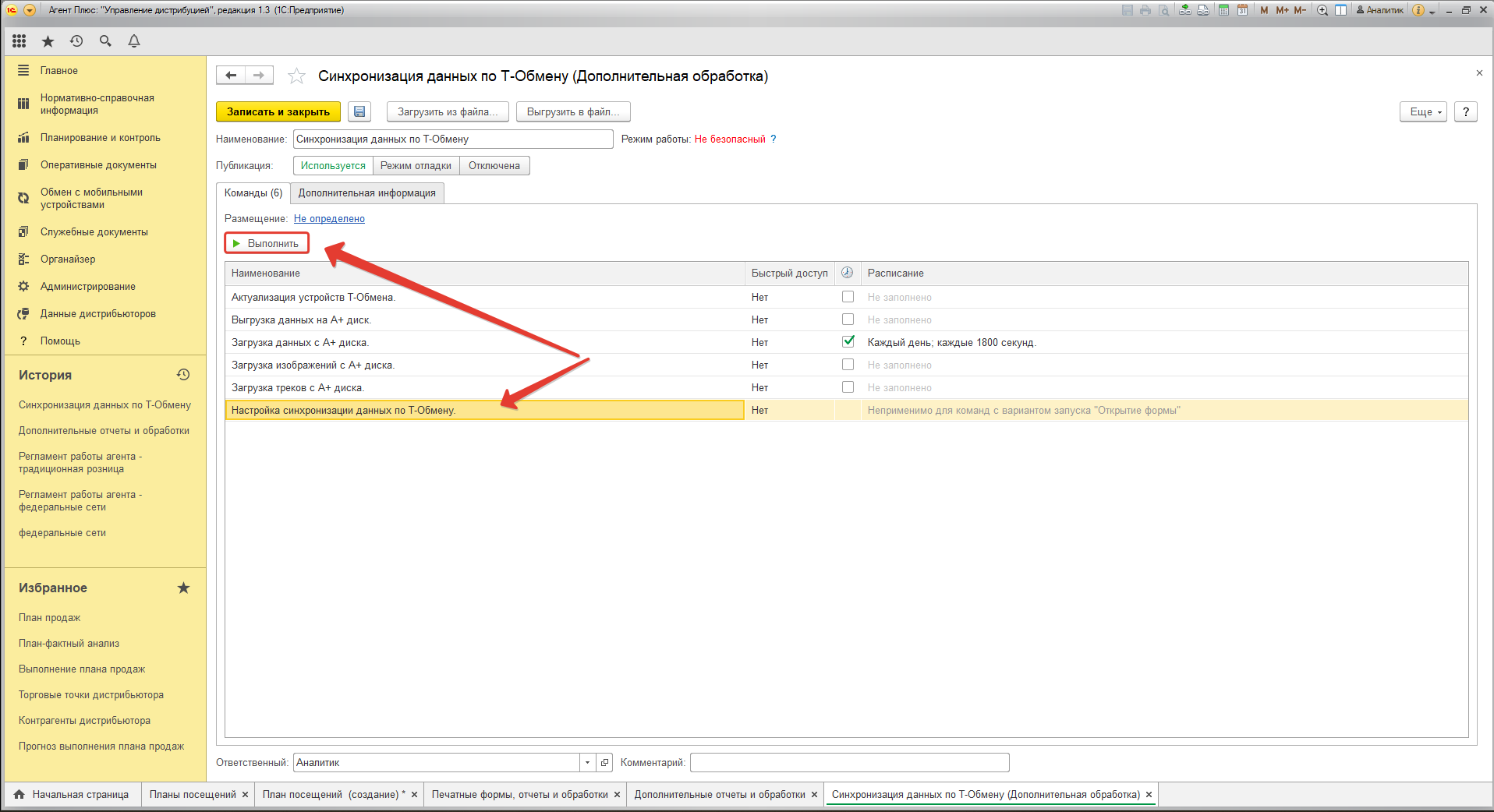Go back with left arrow button
Viewport: 1494px width, 812px height.
pos(231,76)
